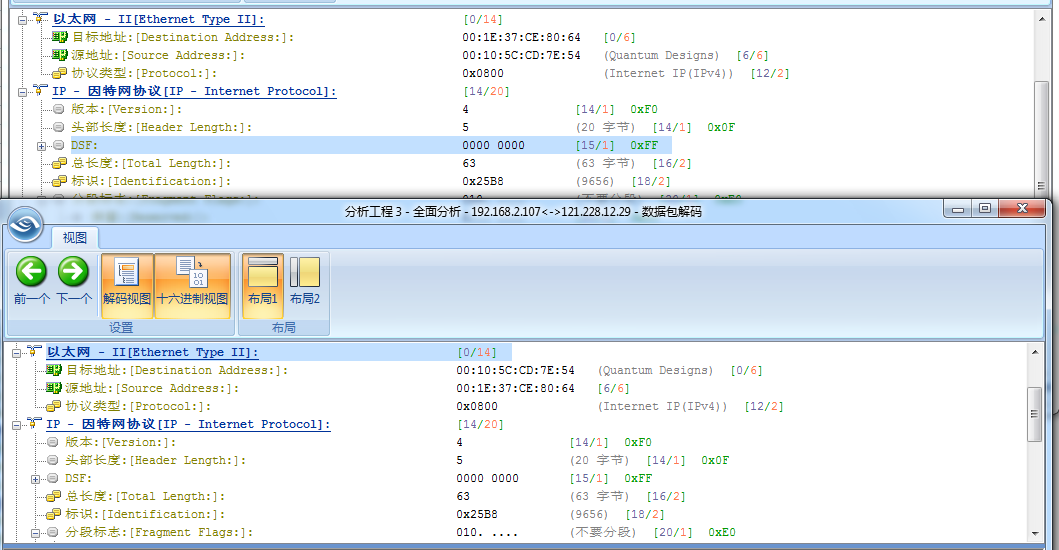Collapse Fragment Flags node in front window

[x=35, y=533]
